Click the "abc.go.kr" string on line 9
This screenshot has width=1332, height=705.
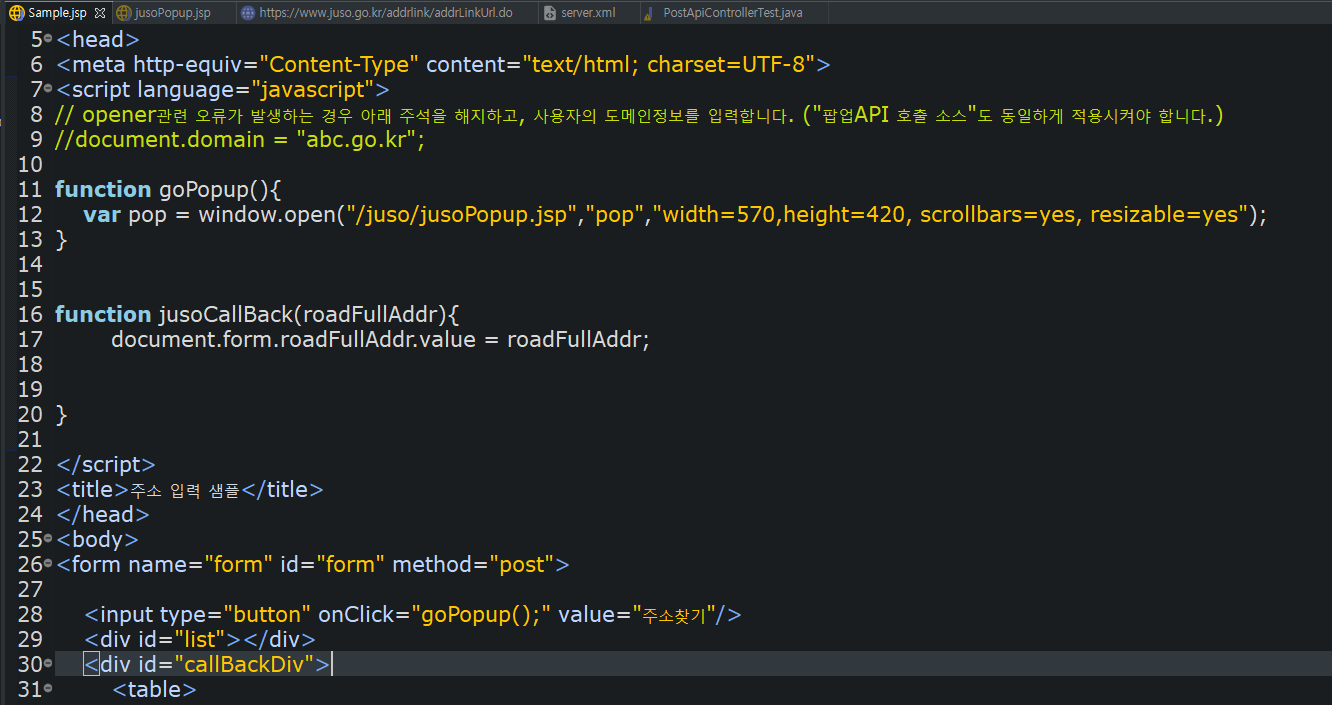(355, 140)
